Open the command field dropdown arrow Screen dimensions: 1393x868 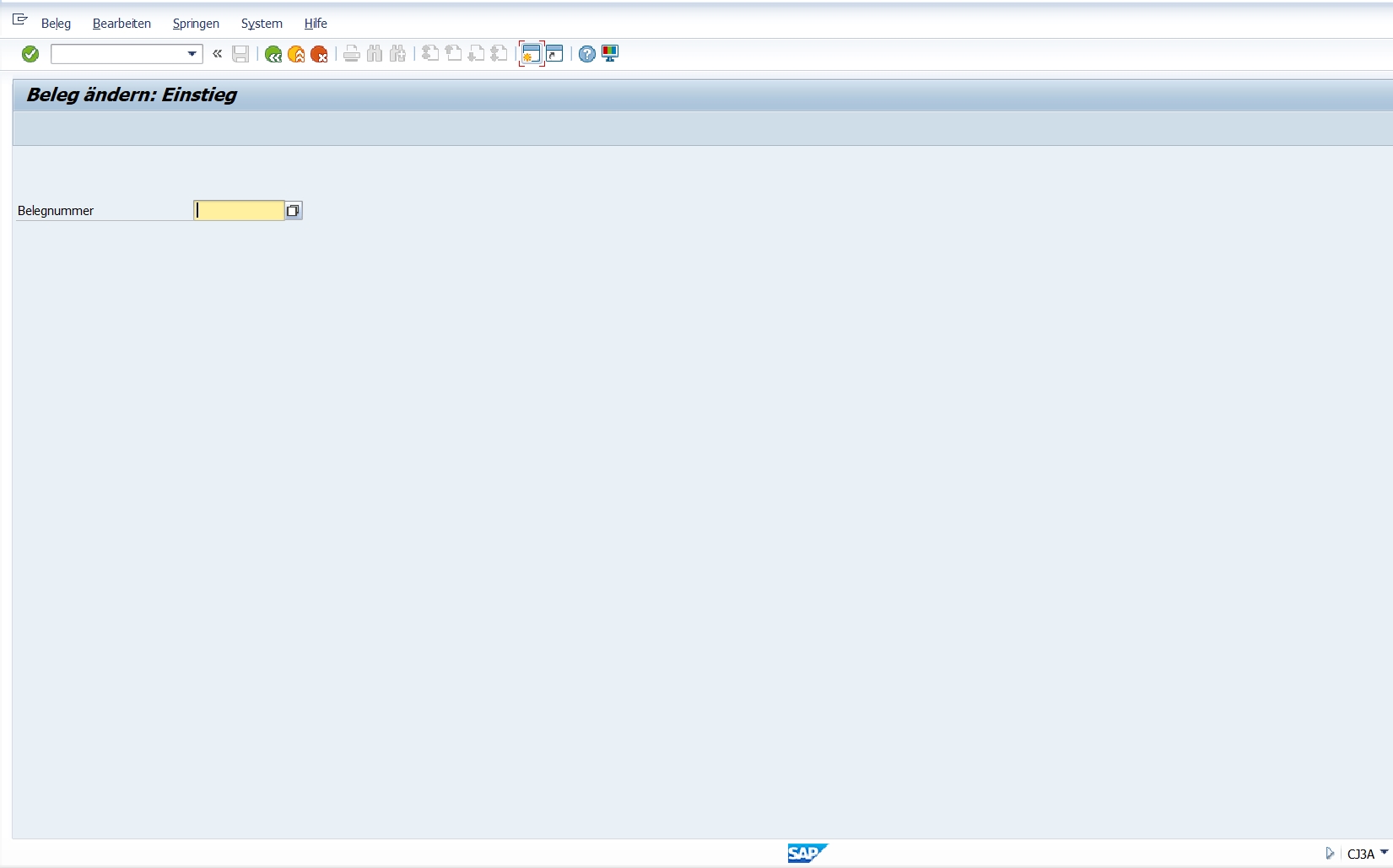pos(192,54)
